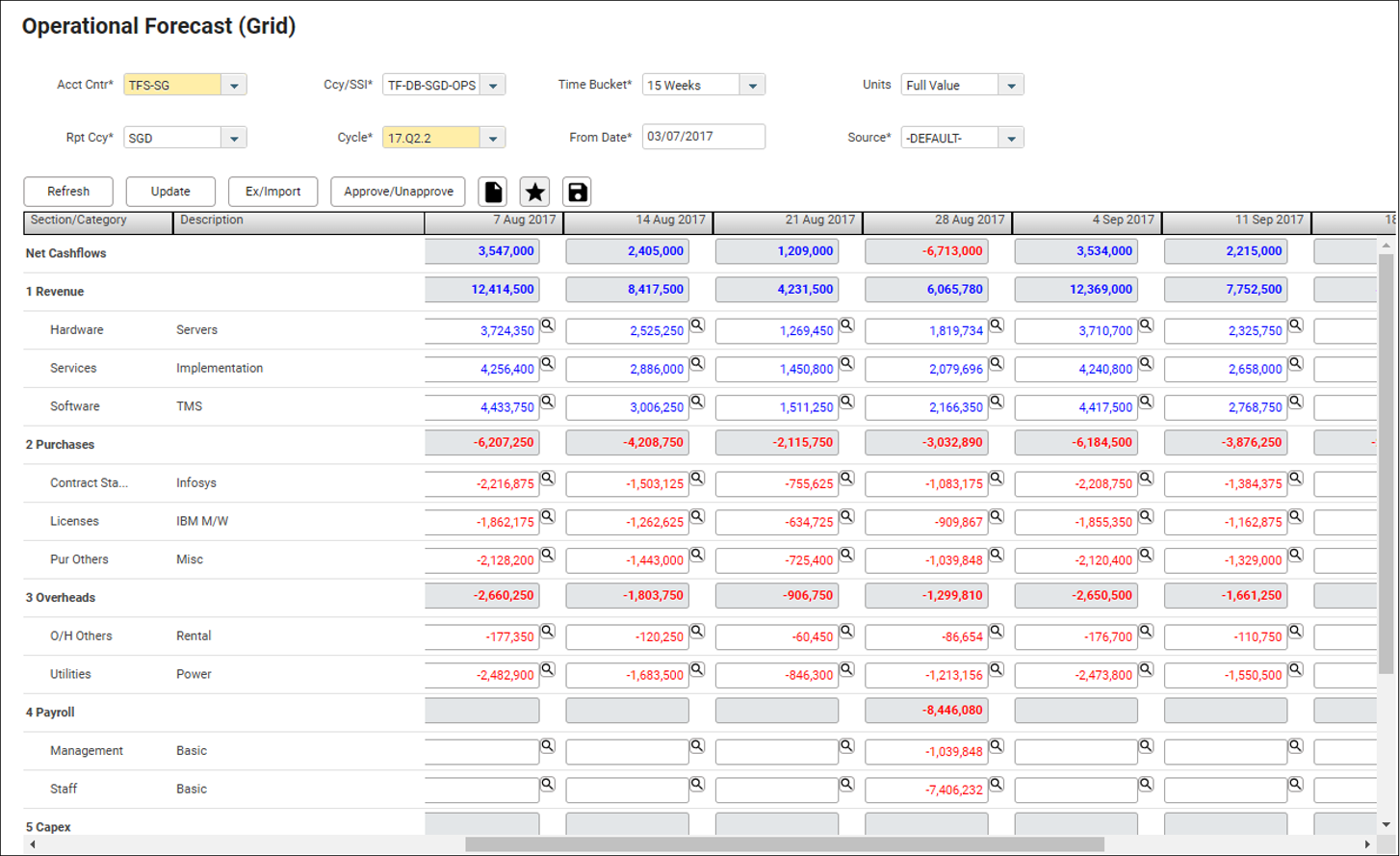Click magnifier beside Staff Basic 4 Sep cell
Screen dimensions: 1400x856
1146,784
